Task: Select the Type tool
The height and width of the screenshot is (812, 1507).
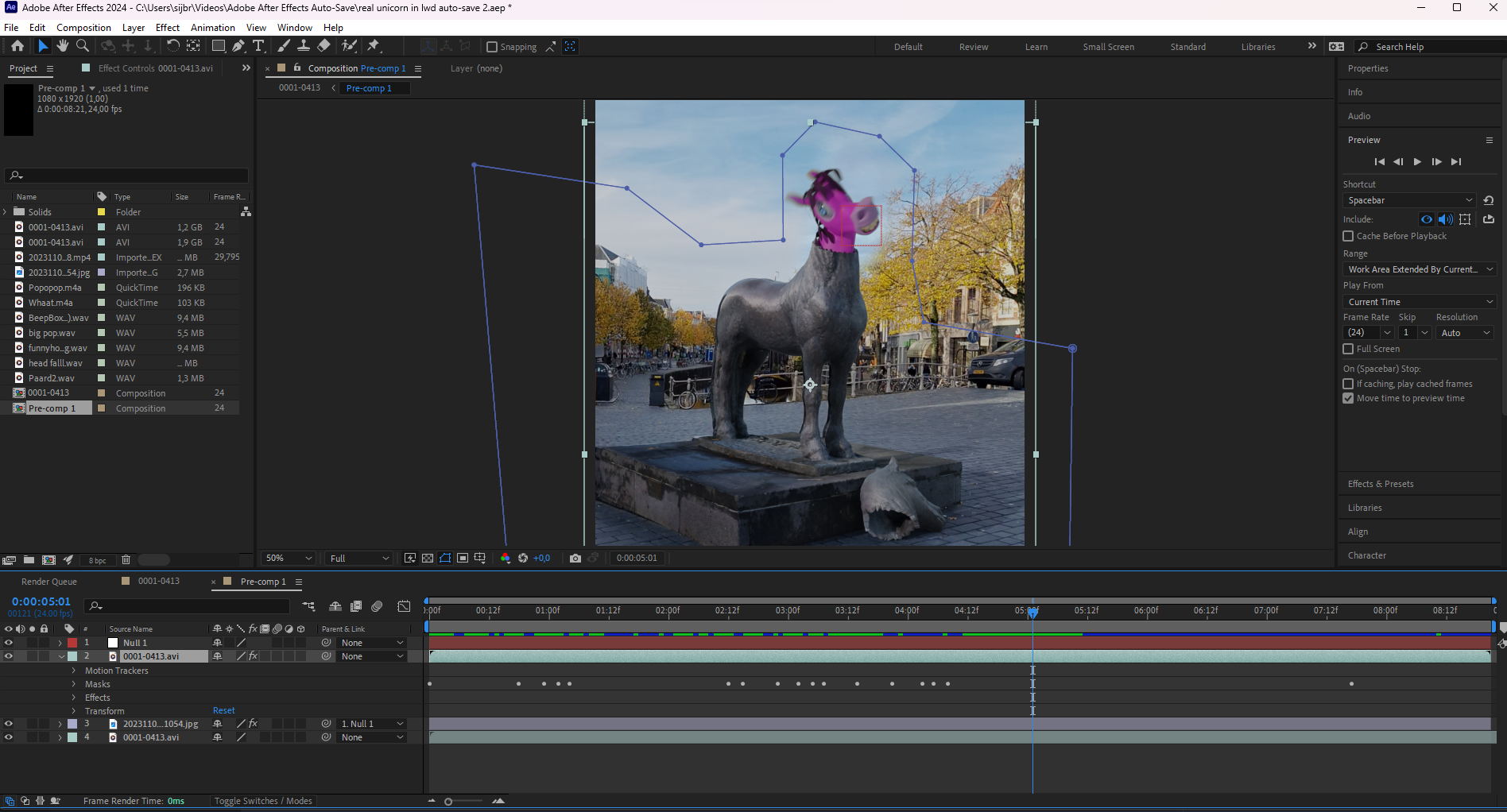Action: (x=258, y=46)
